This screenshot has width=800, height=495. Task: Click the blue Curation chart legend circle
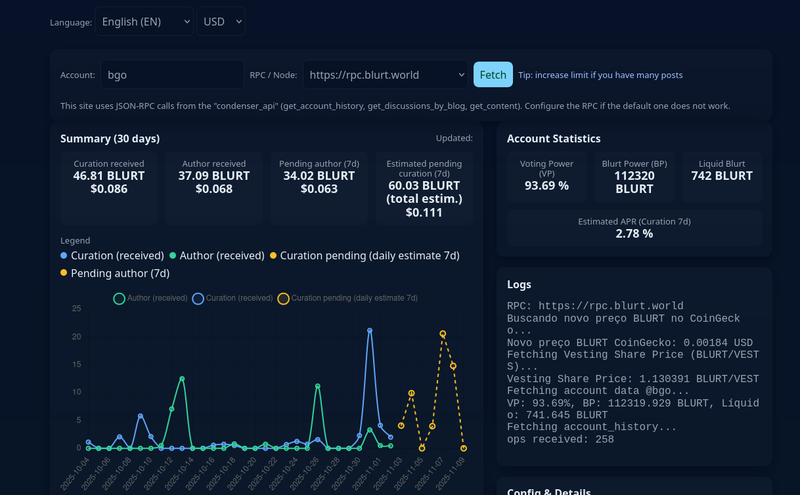pyautogui.click(x=198, y=298)
